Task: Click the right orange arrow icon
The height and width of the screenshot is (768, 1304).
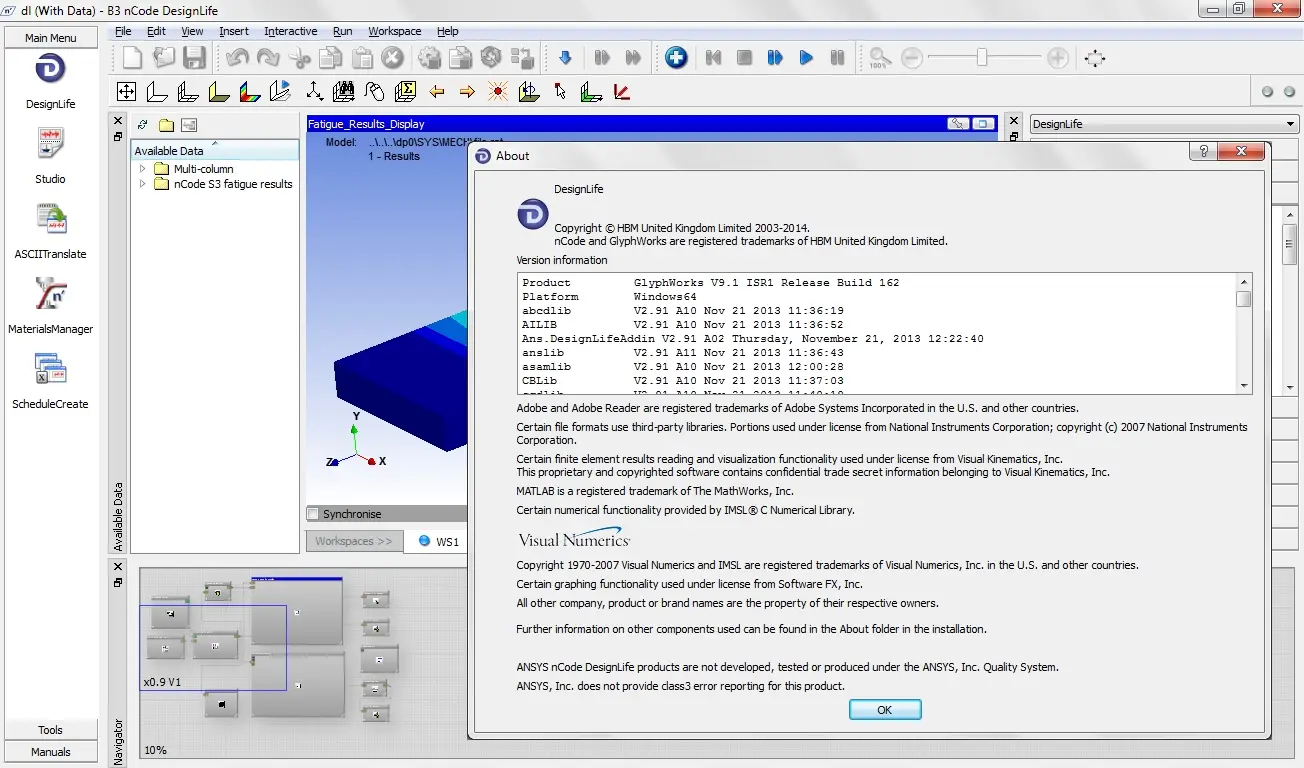Action: pyautogui.click(x=467, y=92)
